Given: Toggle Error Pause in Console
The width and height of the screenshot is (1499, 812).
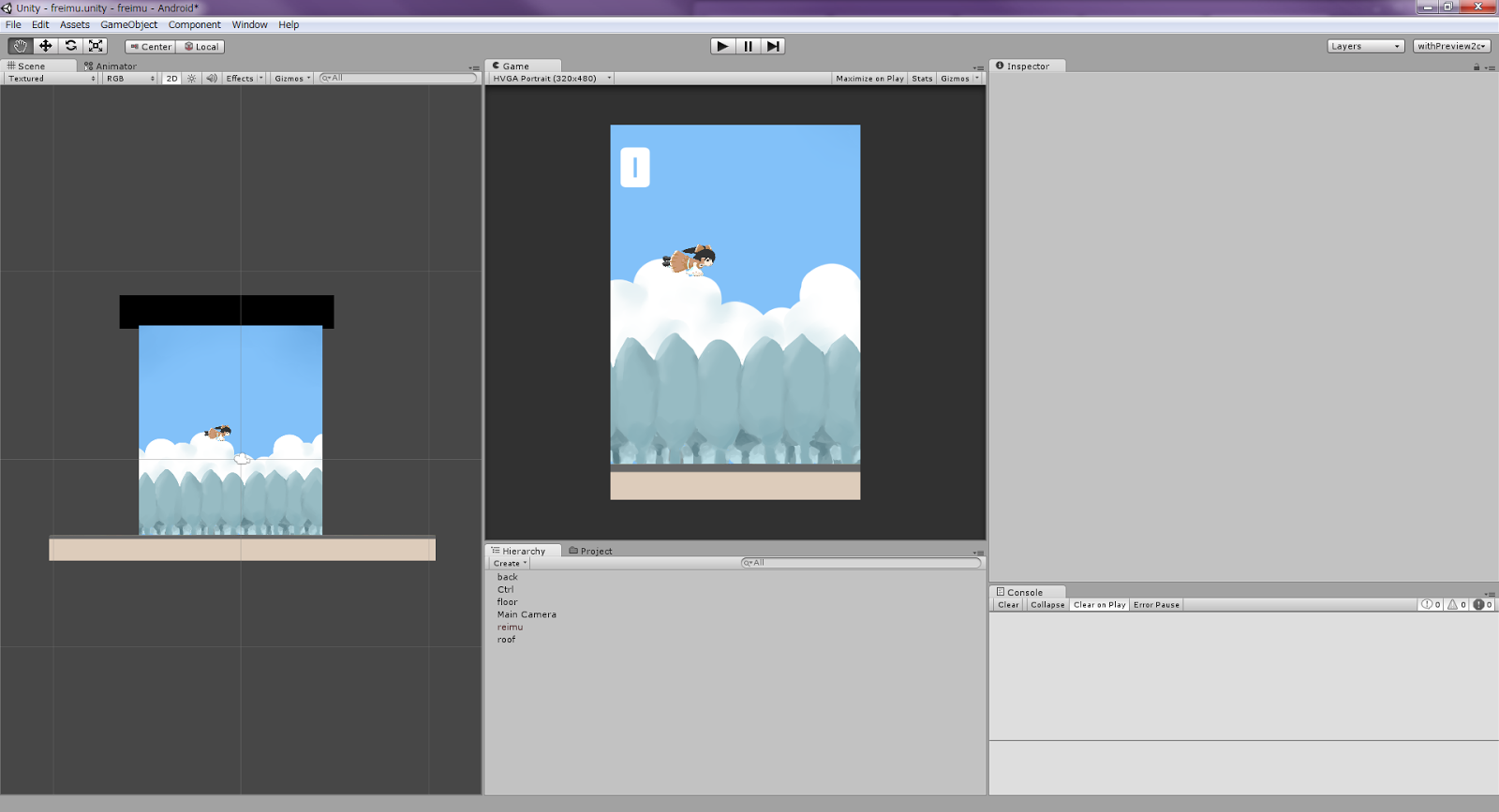Looking at the screenshot, I should (1156, 605).
